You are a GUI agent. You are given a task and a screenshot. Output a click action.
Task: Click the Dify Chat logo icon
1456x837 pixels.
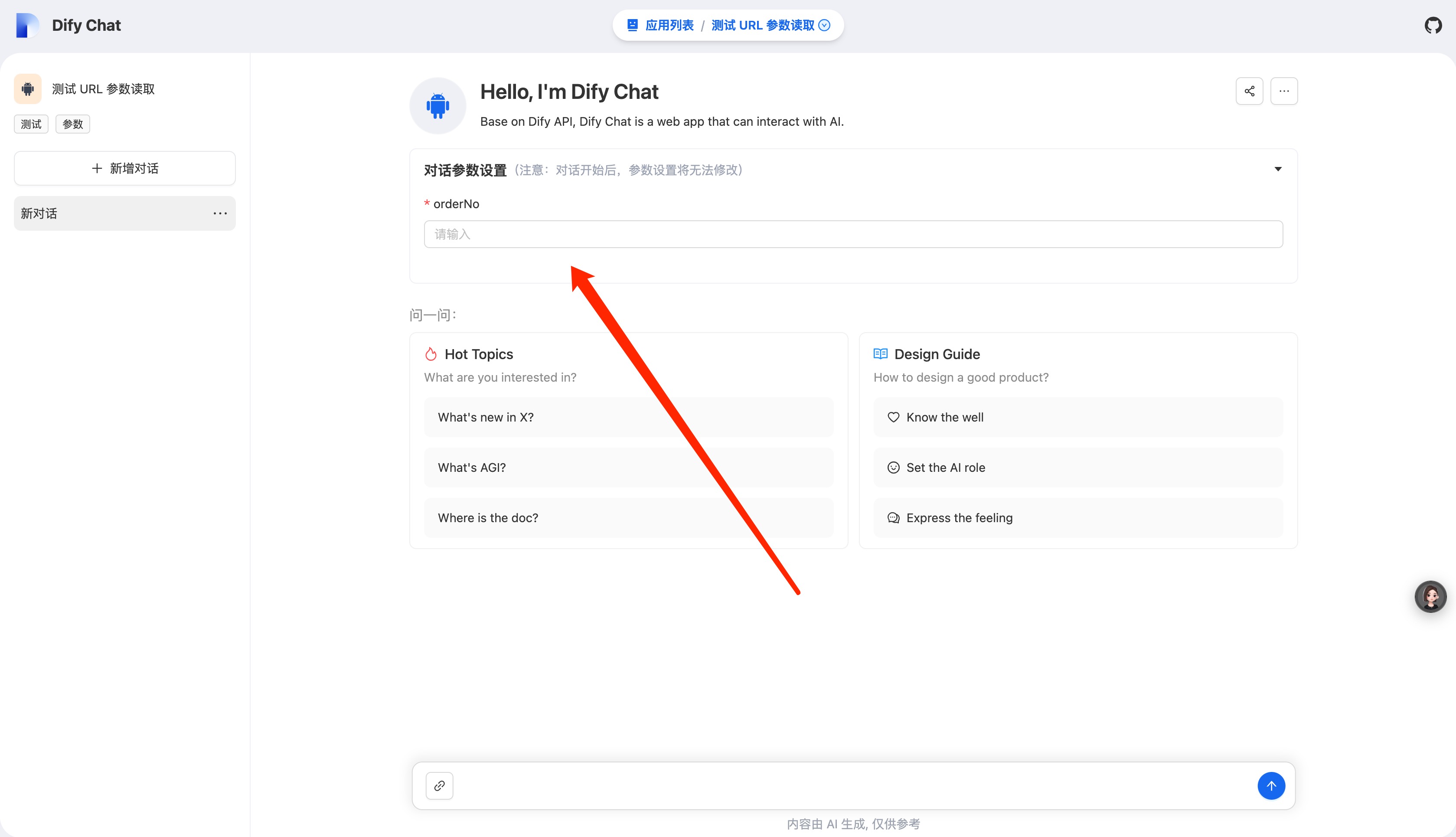point(27,25)
